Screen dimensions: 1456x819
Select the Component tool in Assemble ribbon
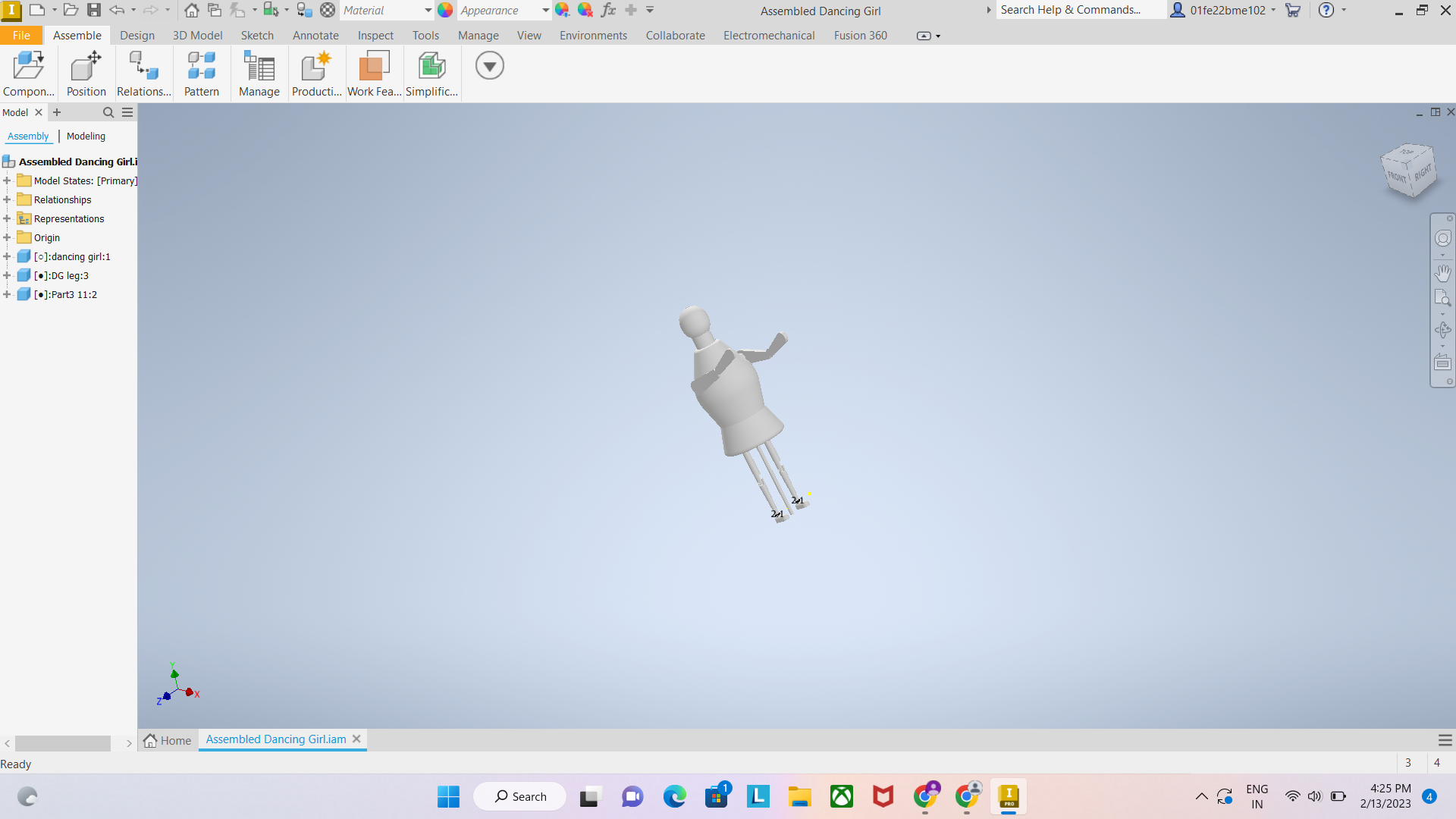coord(28,74)
